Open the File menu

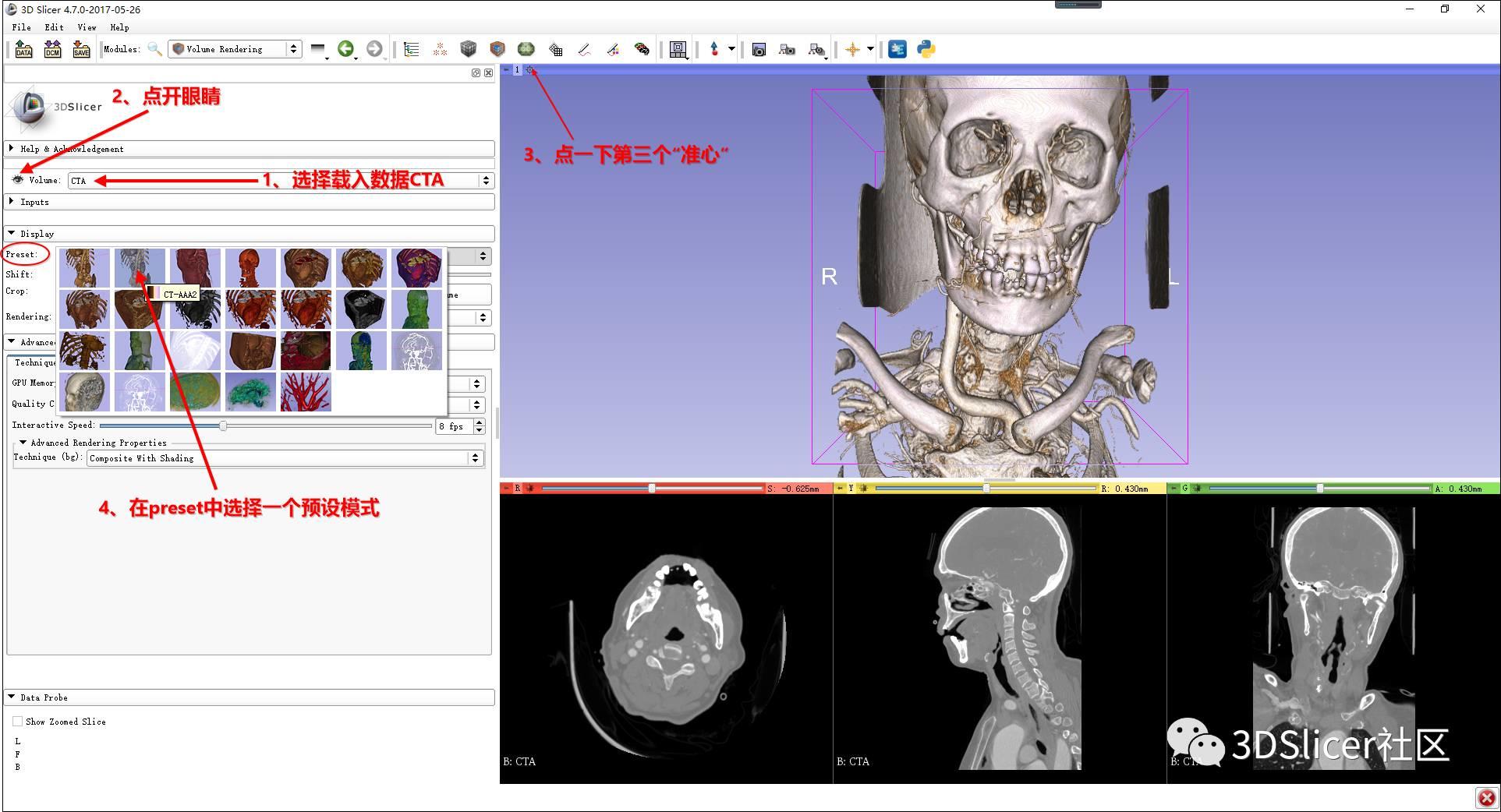(x=22, y=26)
